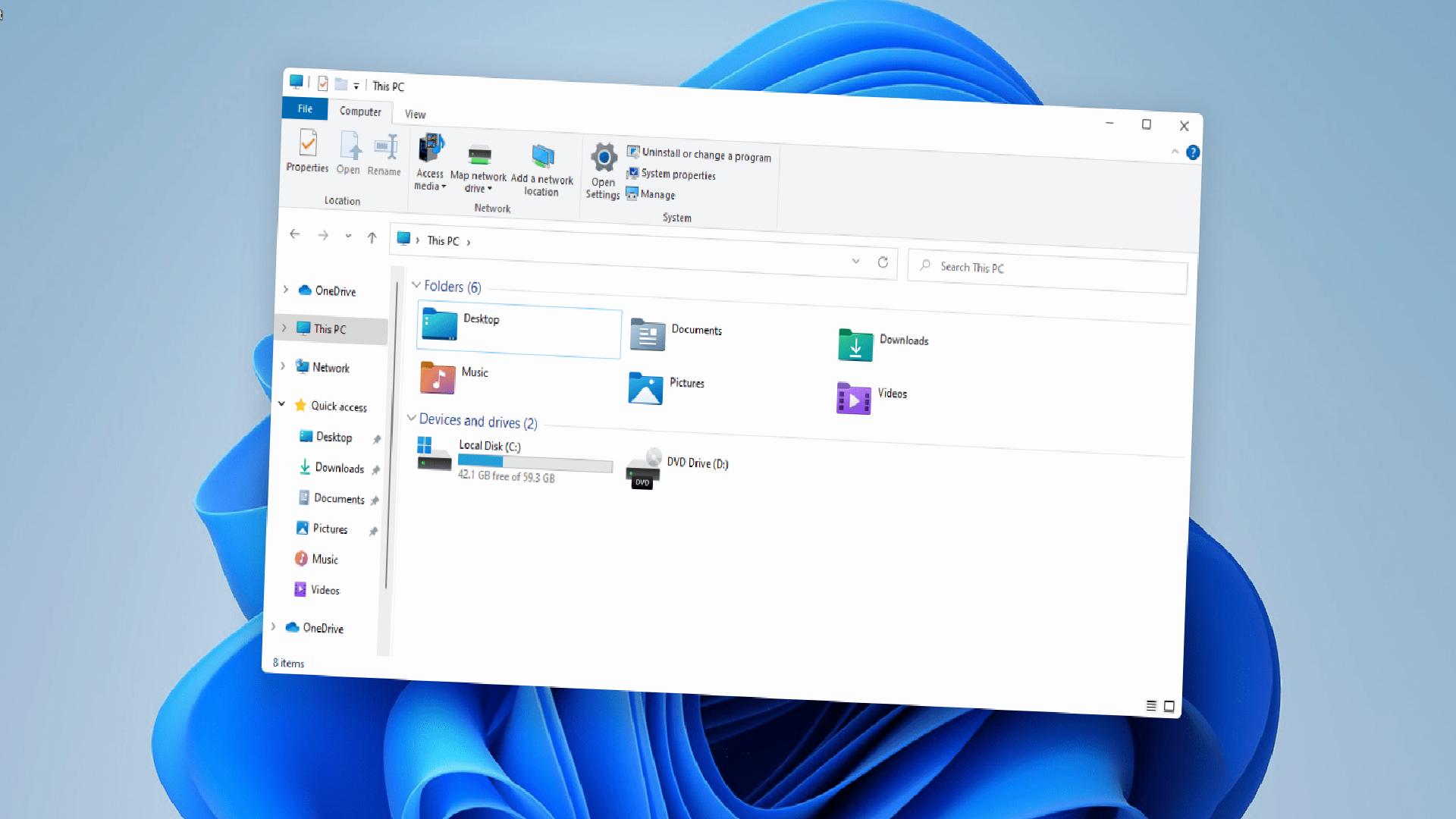Open Customize Quick Access Toolbar dropdown
The width and height of the screenshot is (1456, 819).
click(x=356, y=86)
